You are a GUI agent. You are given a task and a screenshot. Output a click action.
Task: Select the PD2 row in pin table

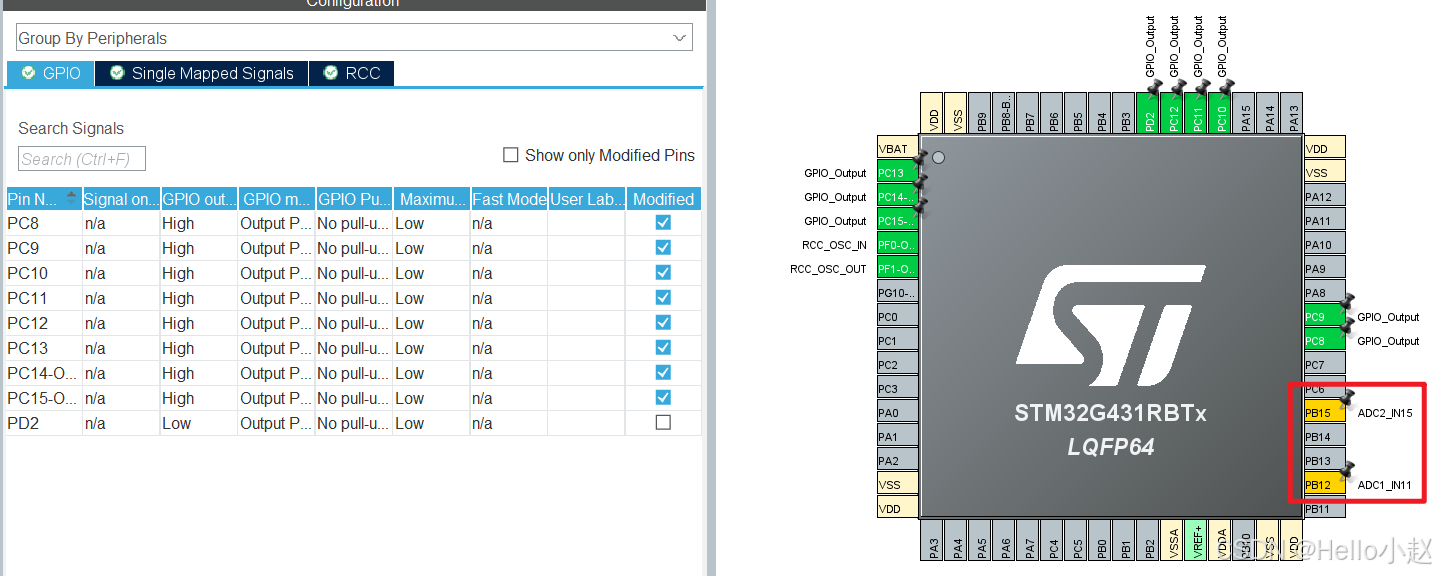point(353,423)
